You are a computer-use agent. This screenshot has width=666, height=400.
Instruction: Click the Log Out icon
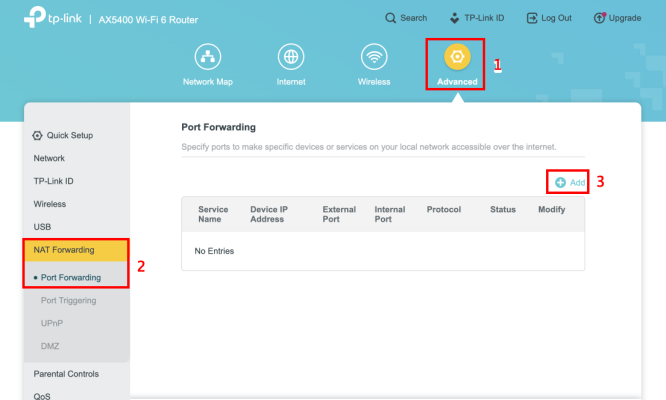pyautogui.click(x=532, y=18)
